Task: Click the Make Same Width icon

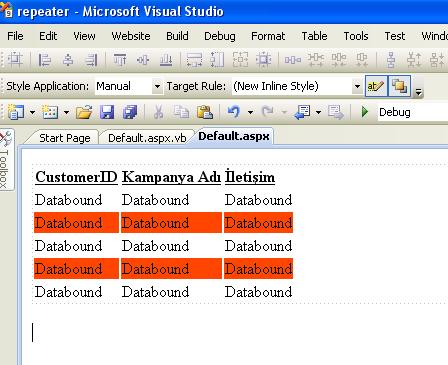Action: (194, 60)
